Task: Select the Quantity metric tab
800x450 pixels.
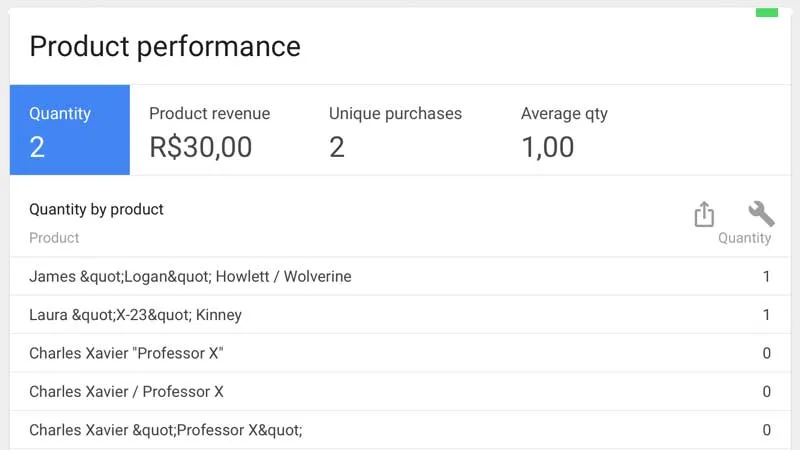Action: point(69,130)
